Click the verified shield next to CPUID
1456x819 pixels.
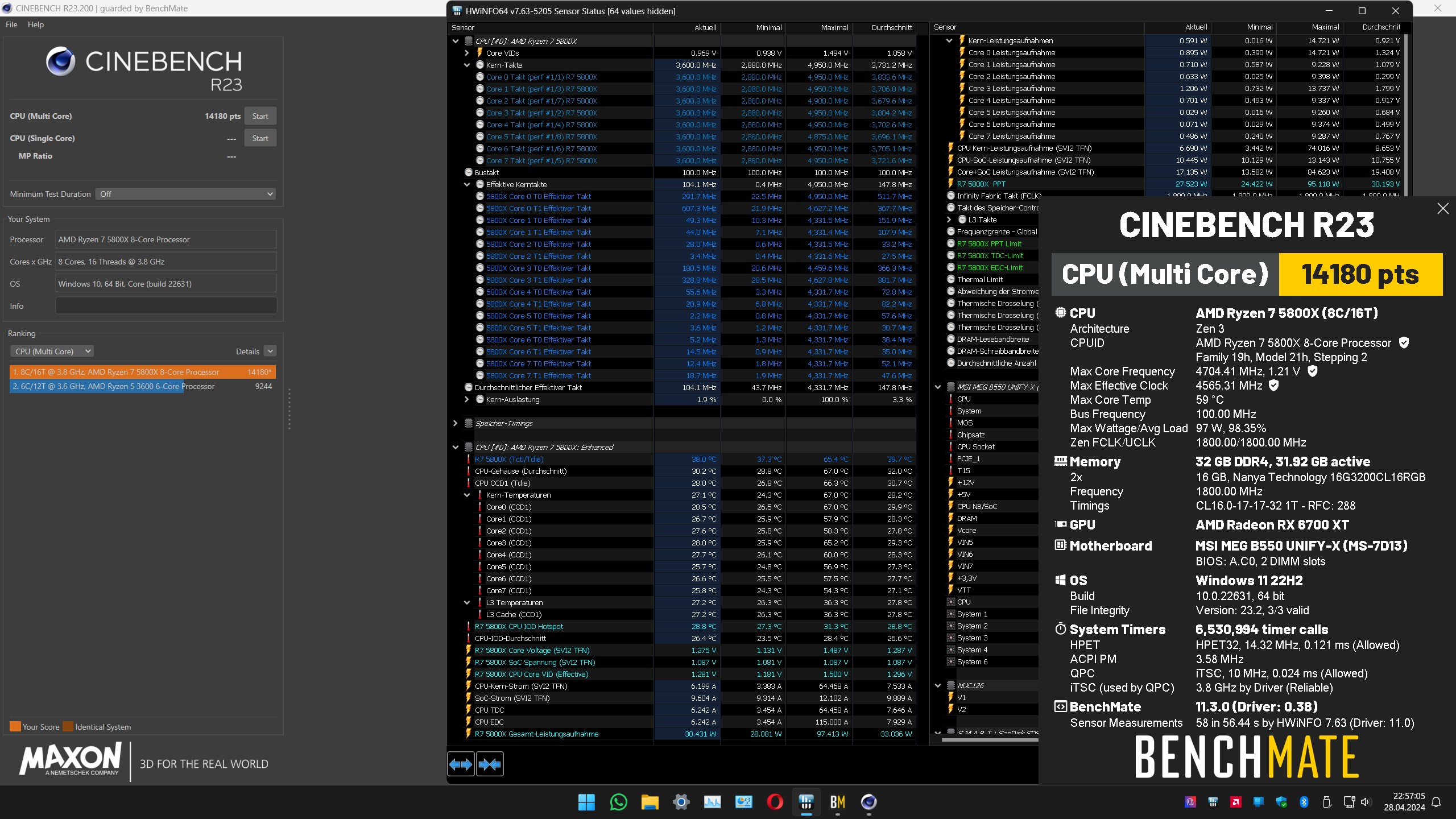pos(1404,343)
